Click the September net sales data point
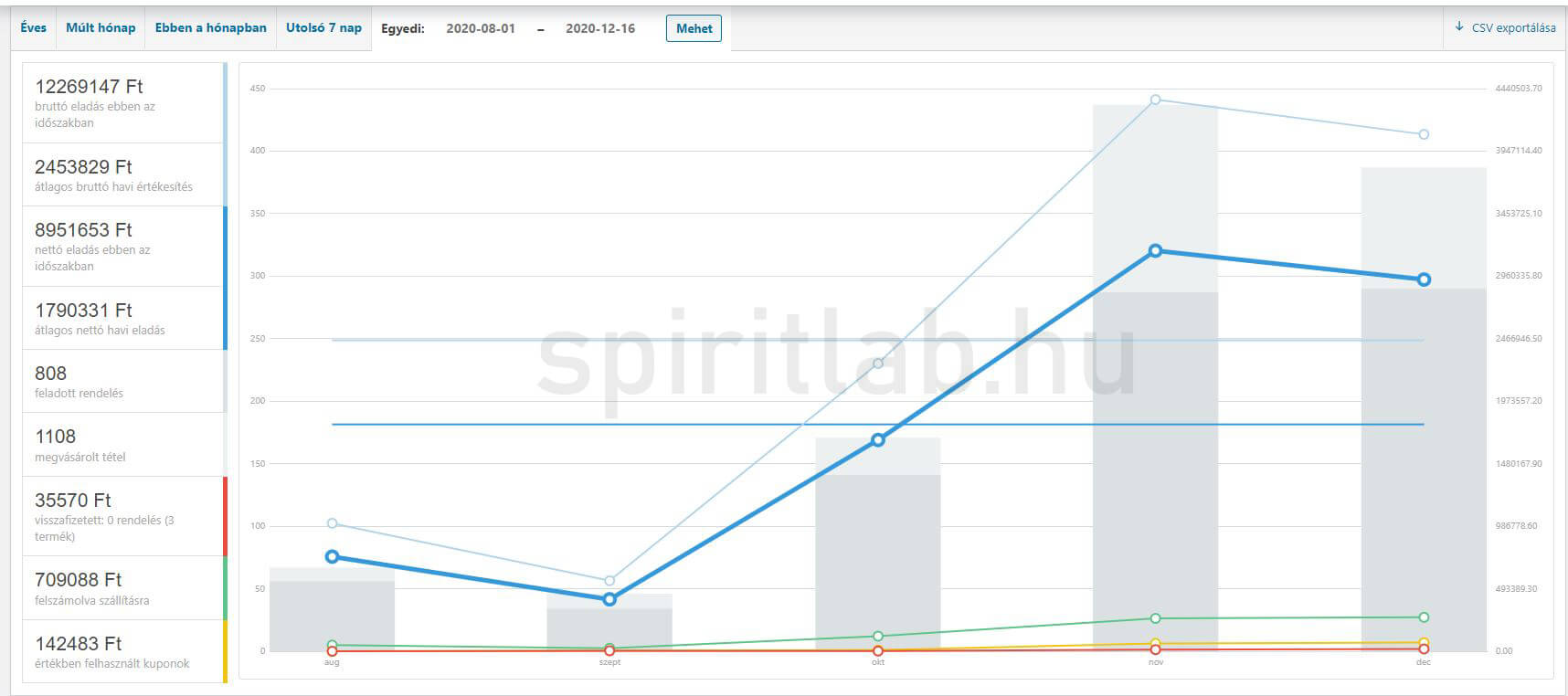1568x696 pixels. click(x=609, y=599)
